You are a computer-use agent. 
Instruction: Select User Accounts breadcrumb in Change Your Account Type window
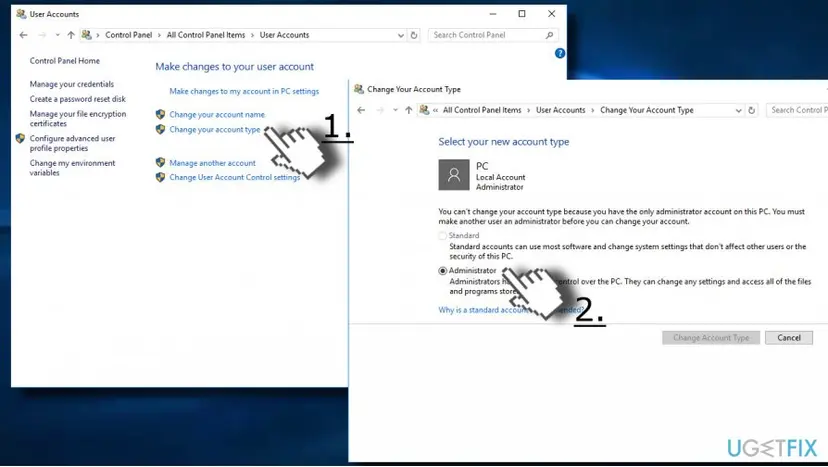560,110
